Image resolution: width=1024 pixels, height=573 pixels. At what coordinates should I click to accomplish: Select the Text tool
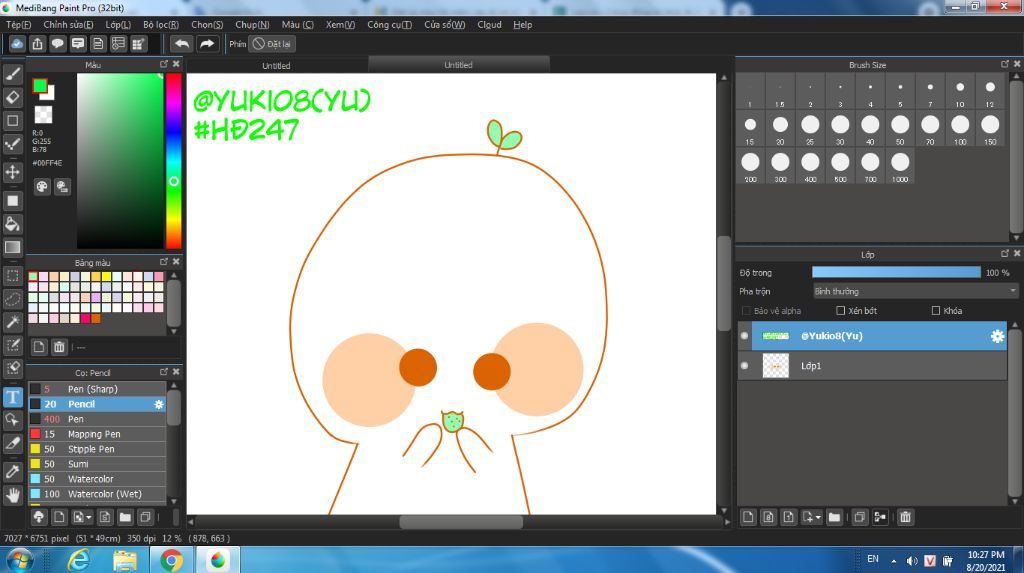[12, 397]
